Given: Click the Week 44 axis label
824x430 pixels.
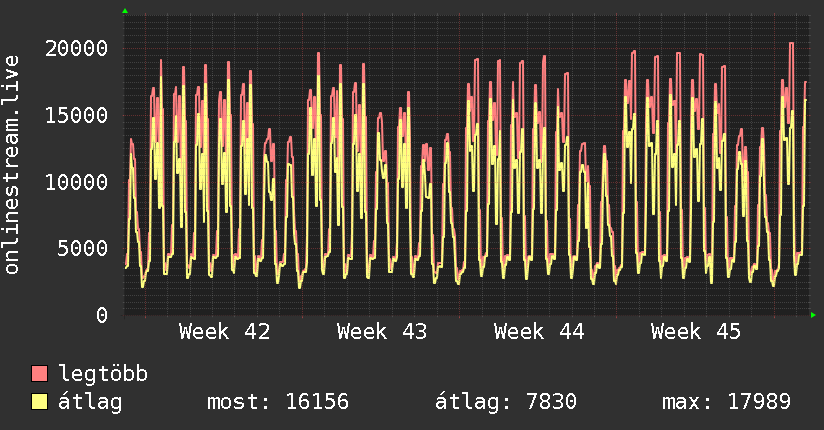Looking at the screenshot, I should pyautogui.click(x=539, y=332).
